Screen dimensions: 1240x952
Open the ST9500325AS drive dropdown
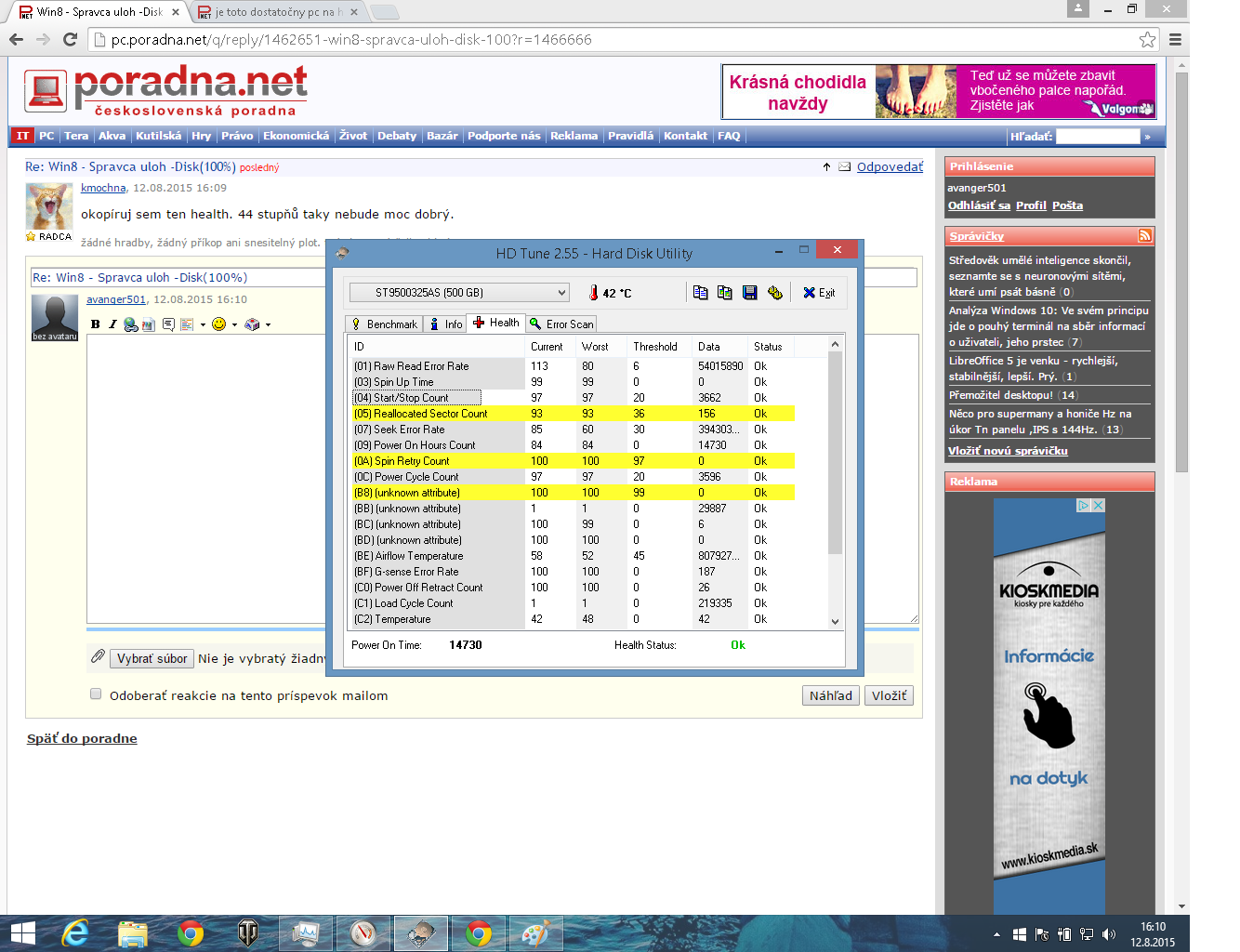(x=459, y=293)
